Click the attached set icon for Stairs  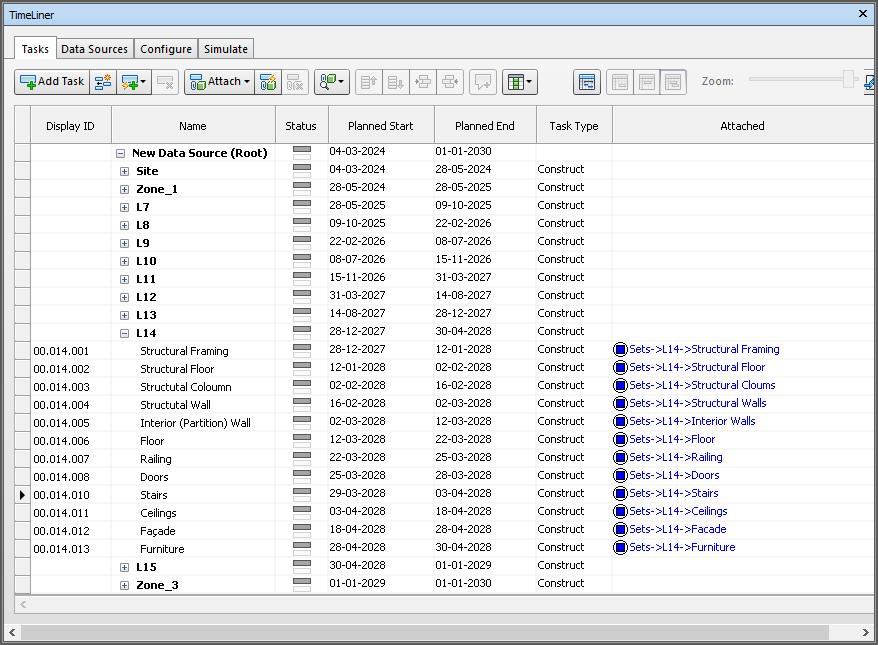[x=620, y=494]
